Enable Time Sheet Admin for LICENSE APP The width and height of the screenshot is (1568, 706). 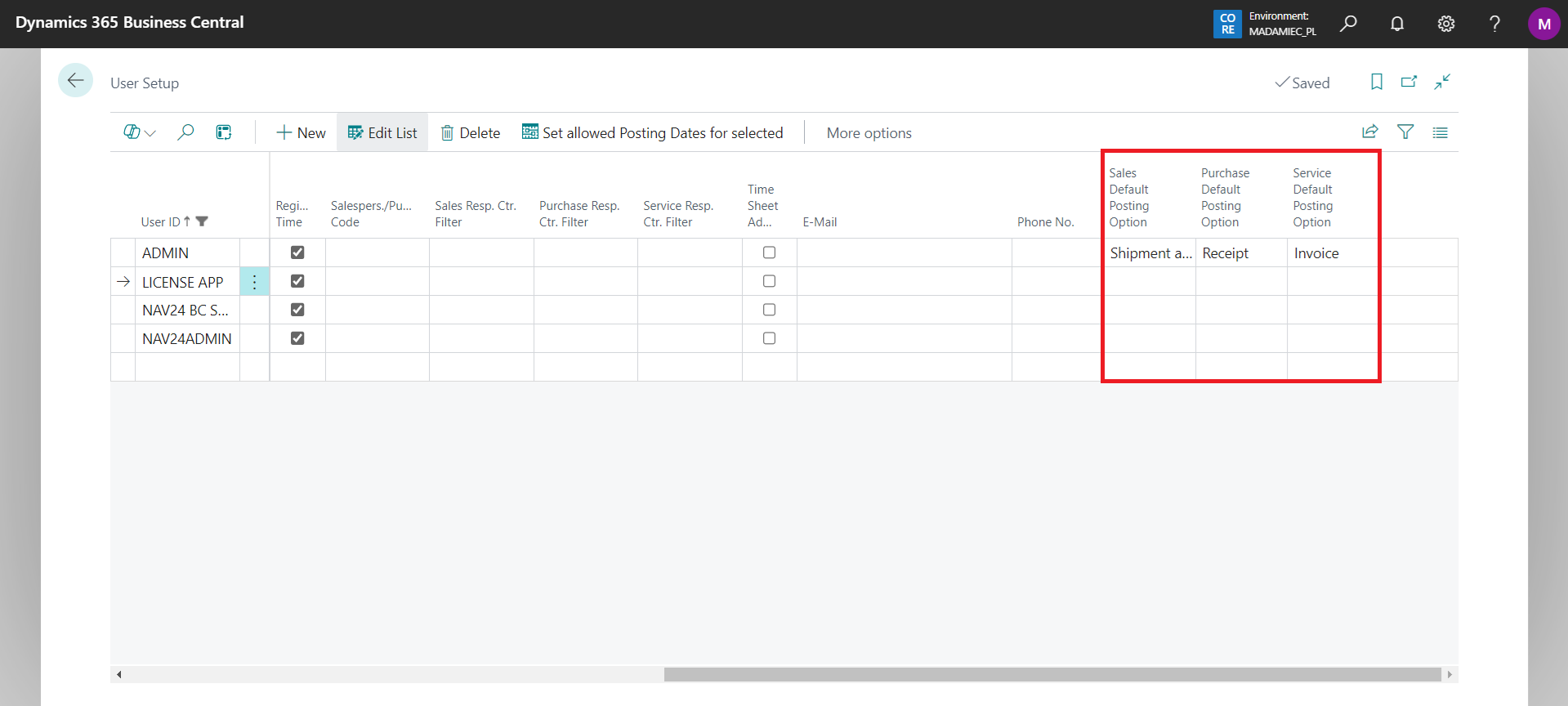tap(769, 281)
